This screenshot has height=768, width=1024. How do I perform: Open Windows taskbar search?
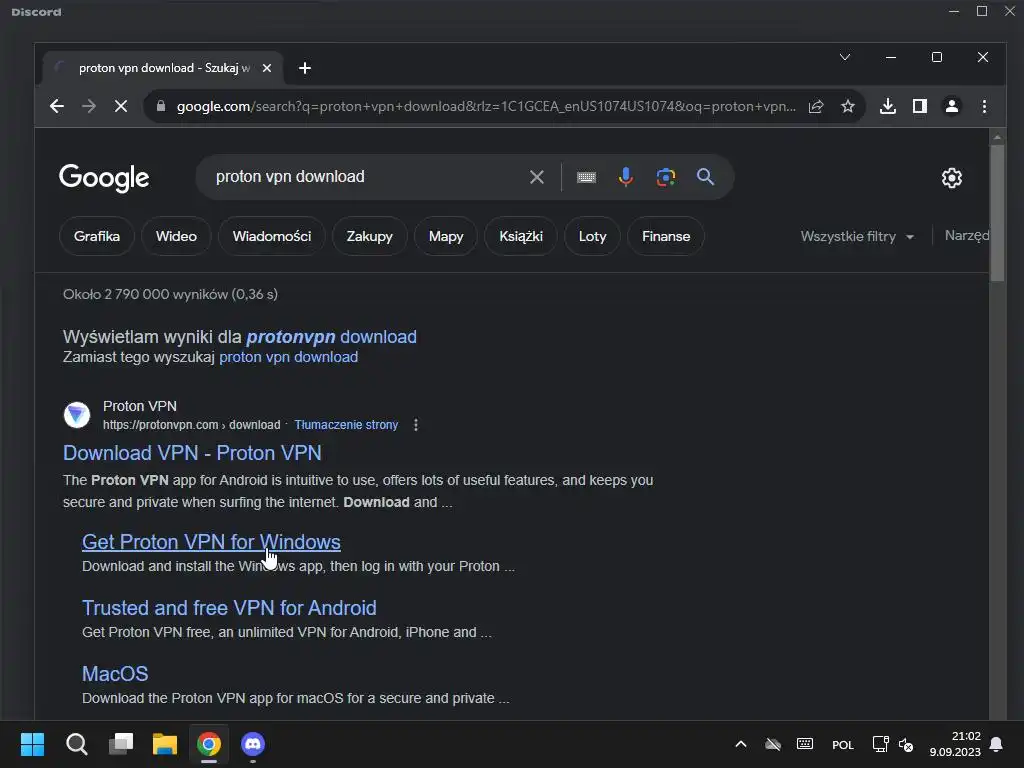click(x=76, y=744)
